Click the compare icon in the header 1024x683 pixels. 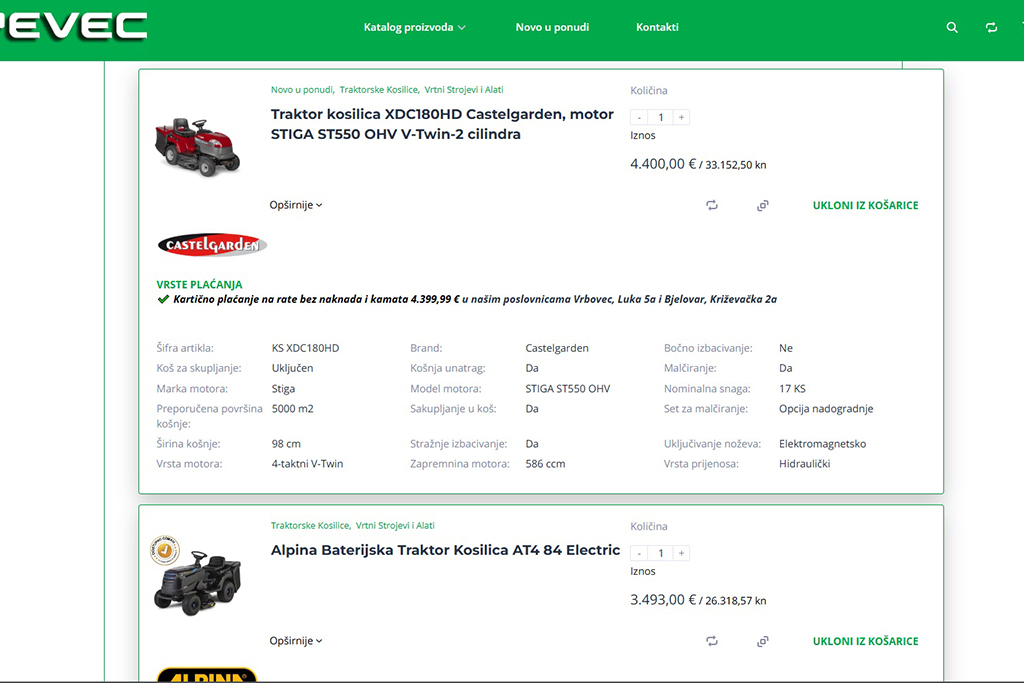992,27
